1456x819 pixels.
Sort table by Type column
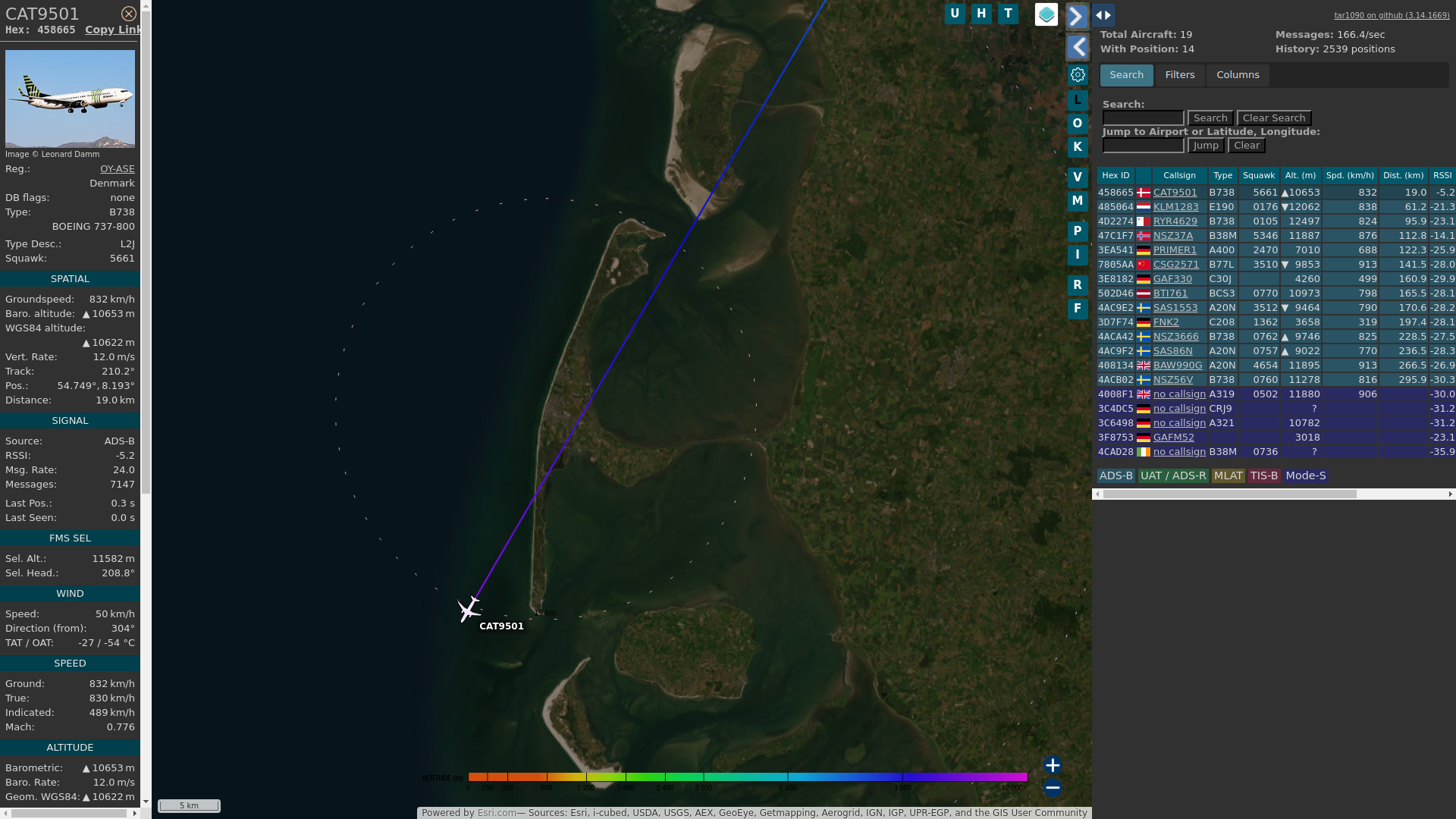coord(1222,175)
